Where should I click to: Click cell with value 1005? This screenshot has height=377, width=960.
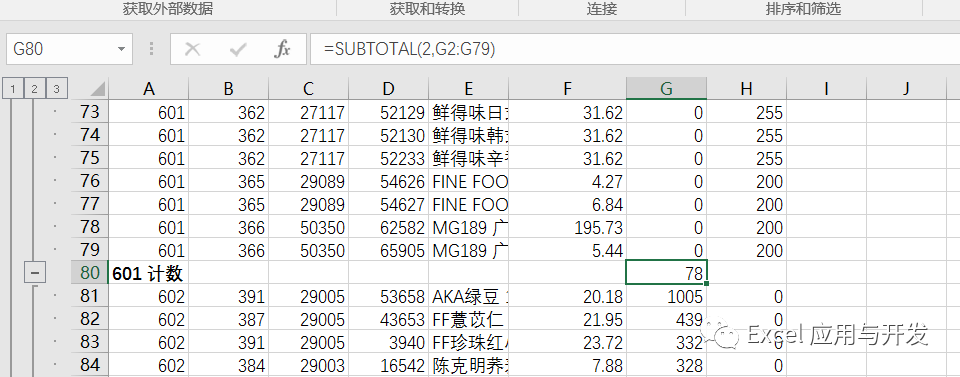[x=666, y=296]
